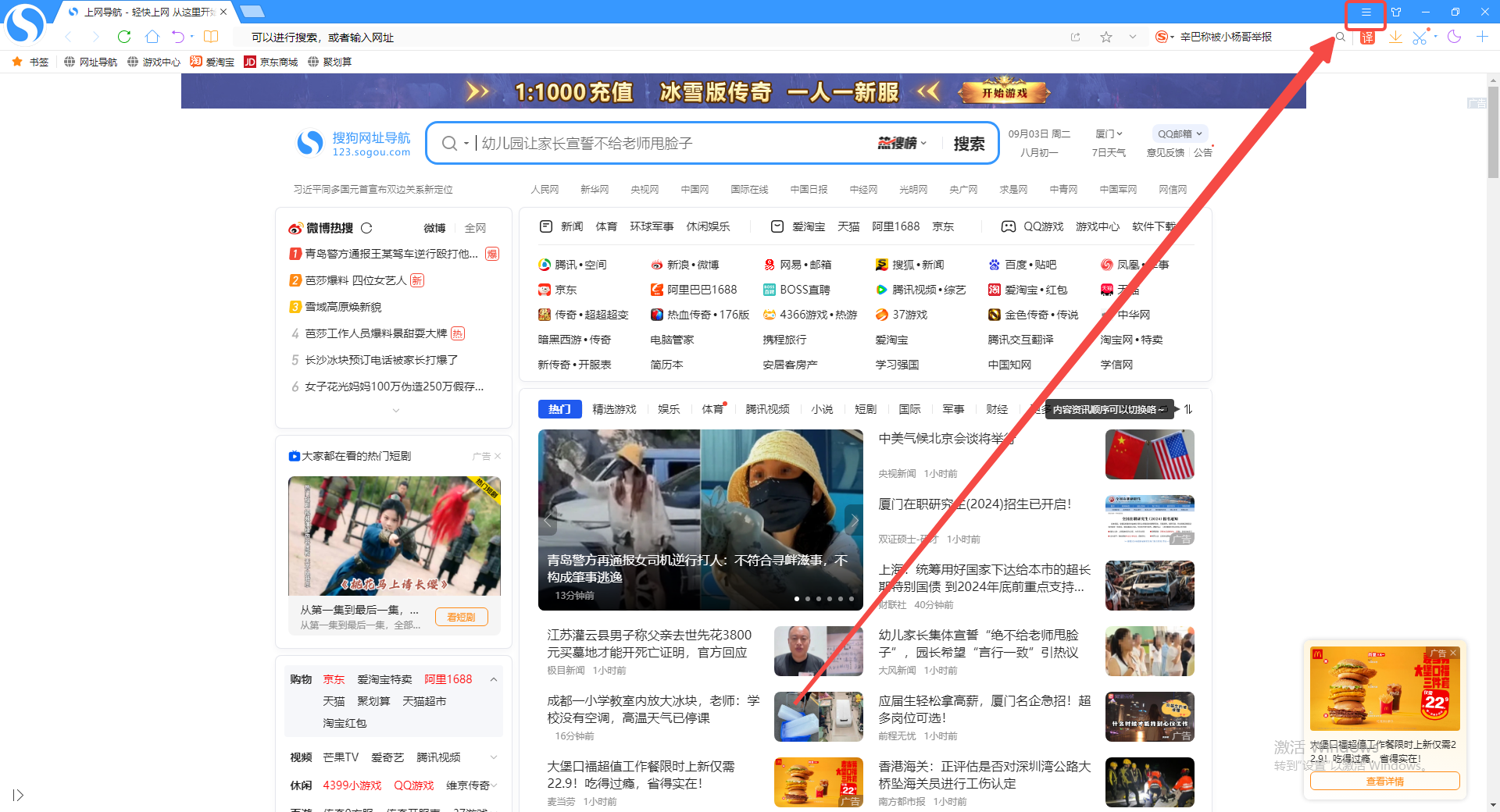Open the download manager (orange arrow icon)
Screen dimensions: 1500x812
1396,37
